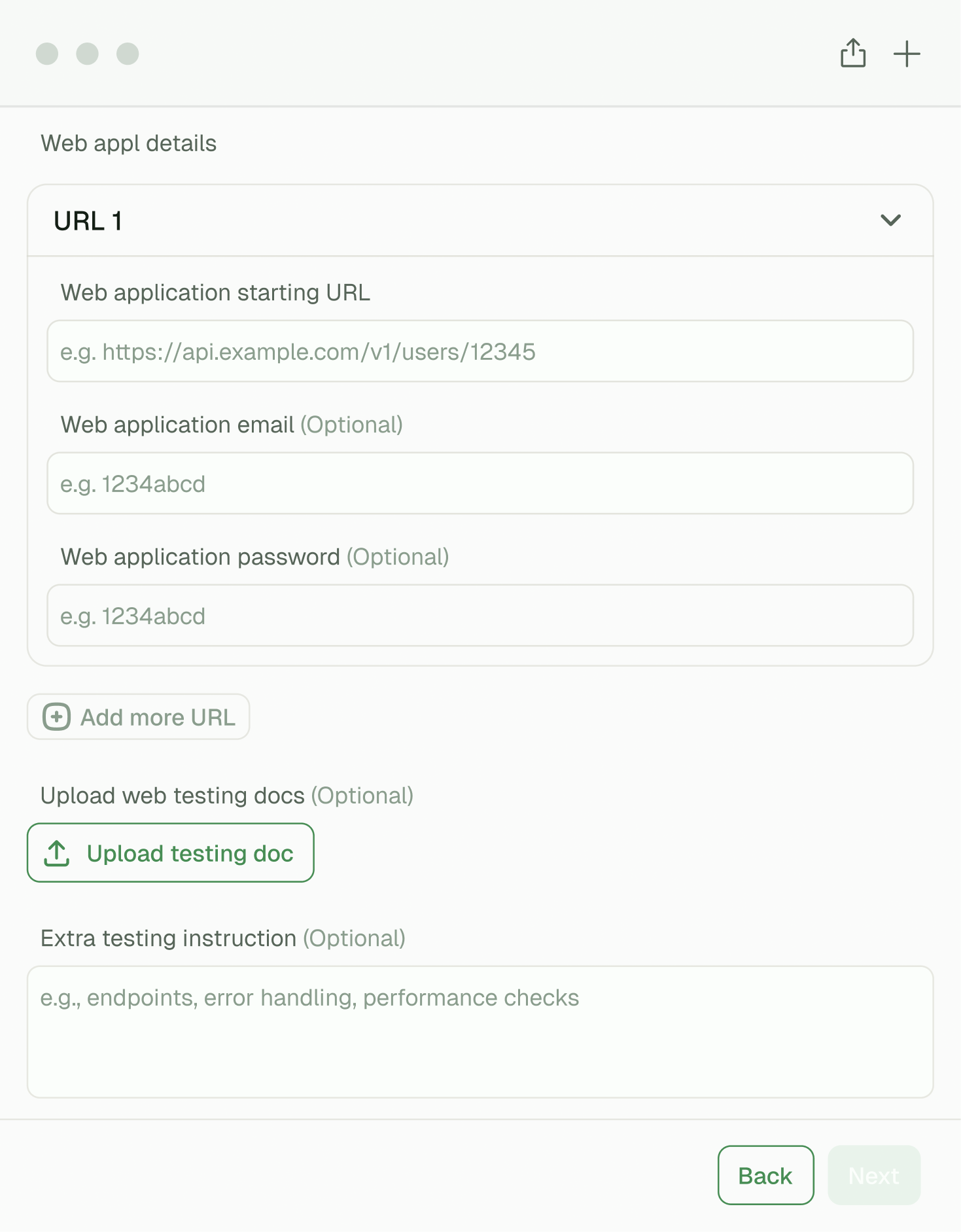Focus the Web application starting URL field

click(480, 351)
